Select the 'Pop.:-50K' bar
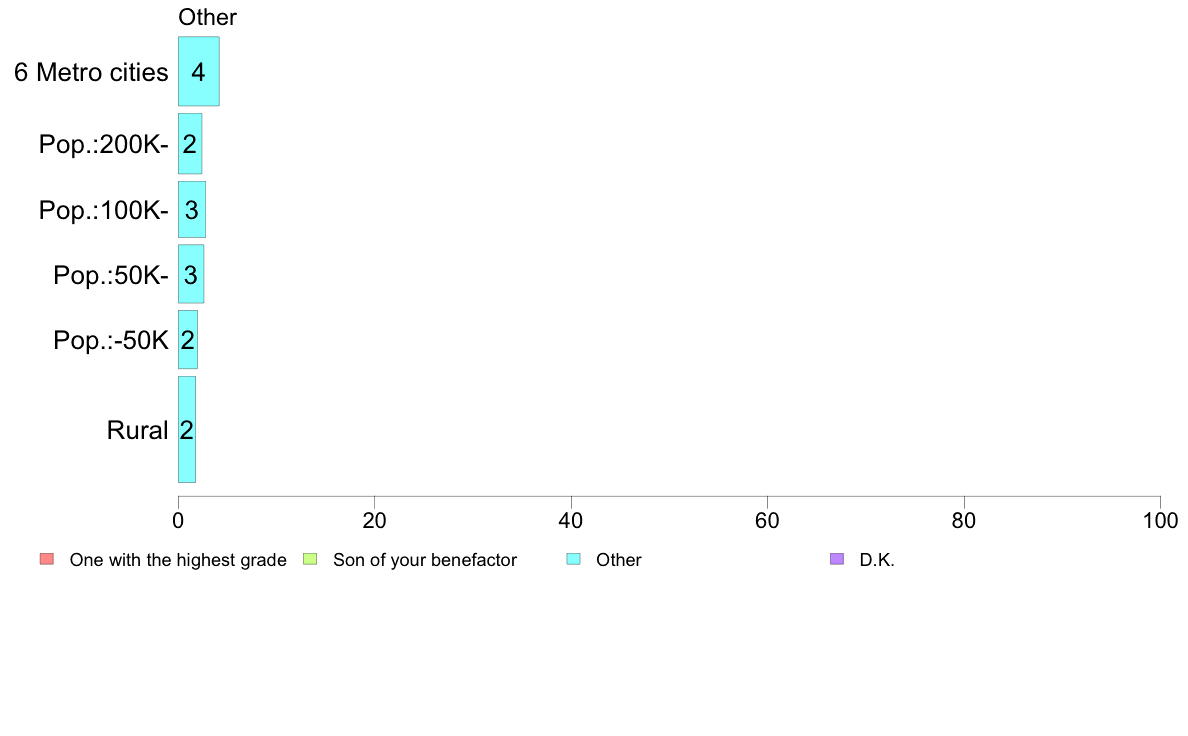Image resolution: width=1188 pixels, height=736 pixels. pyautogui.click(x=188, y=340)
